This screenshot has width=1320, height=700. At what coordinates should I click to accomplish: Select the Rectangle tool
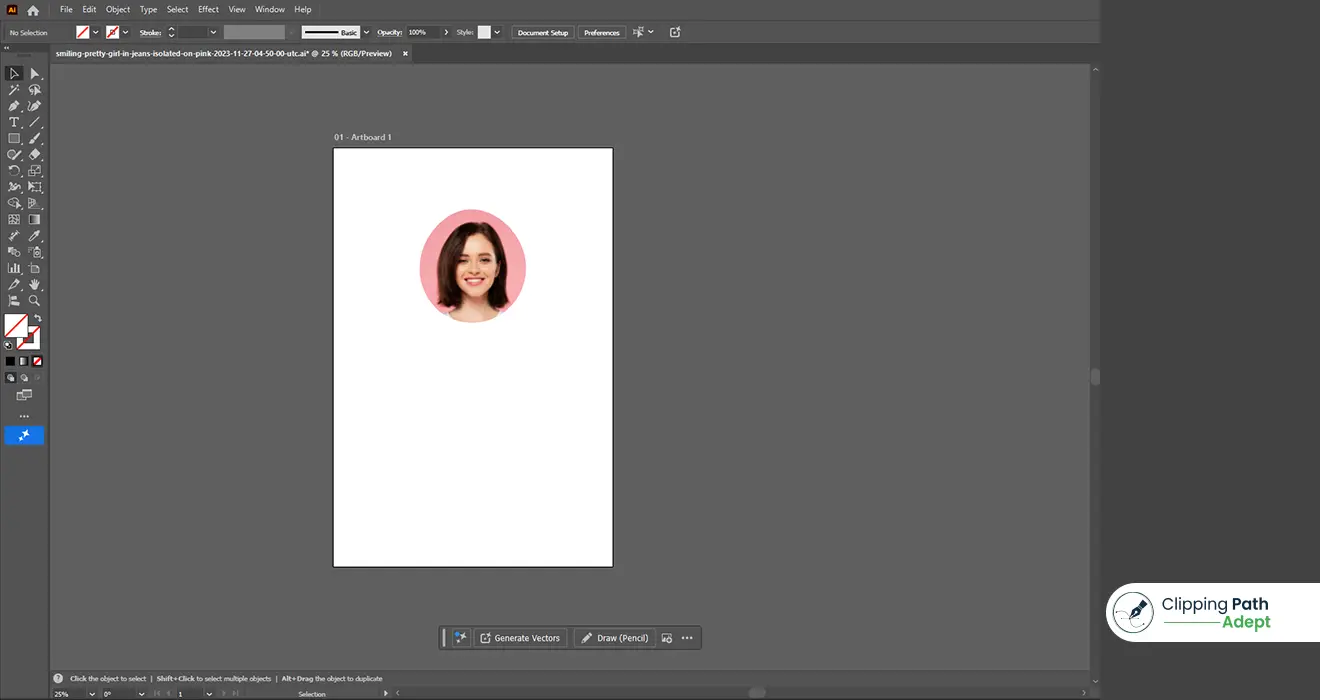(x=14, y=138)
